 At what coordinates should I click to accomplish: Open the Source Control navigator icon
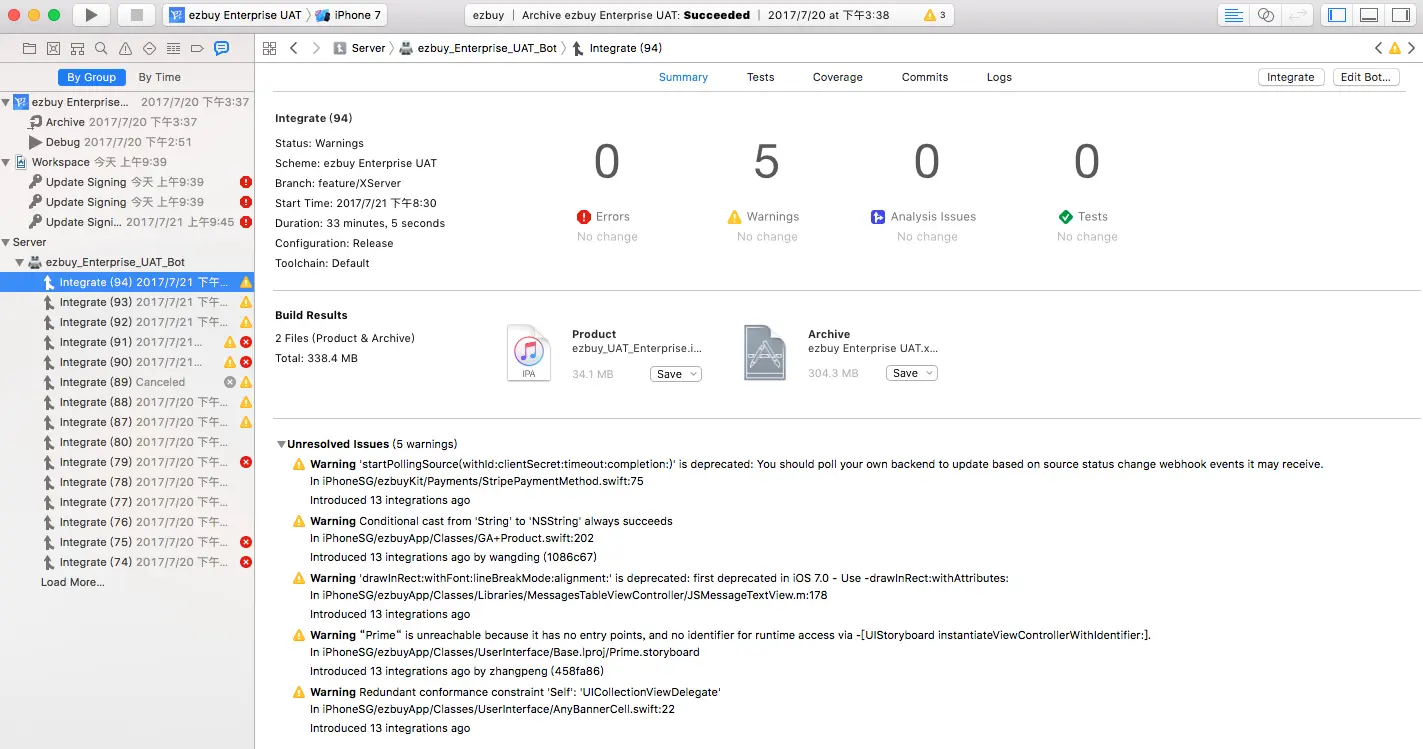click(x=53, y=48)
